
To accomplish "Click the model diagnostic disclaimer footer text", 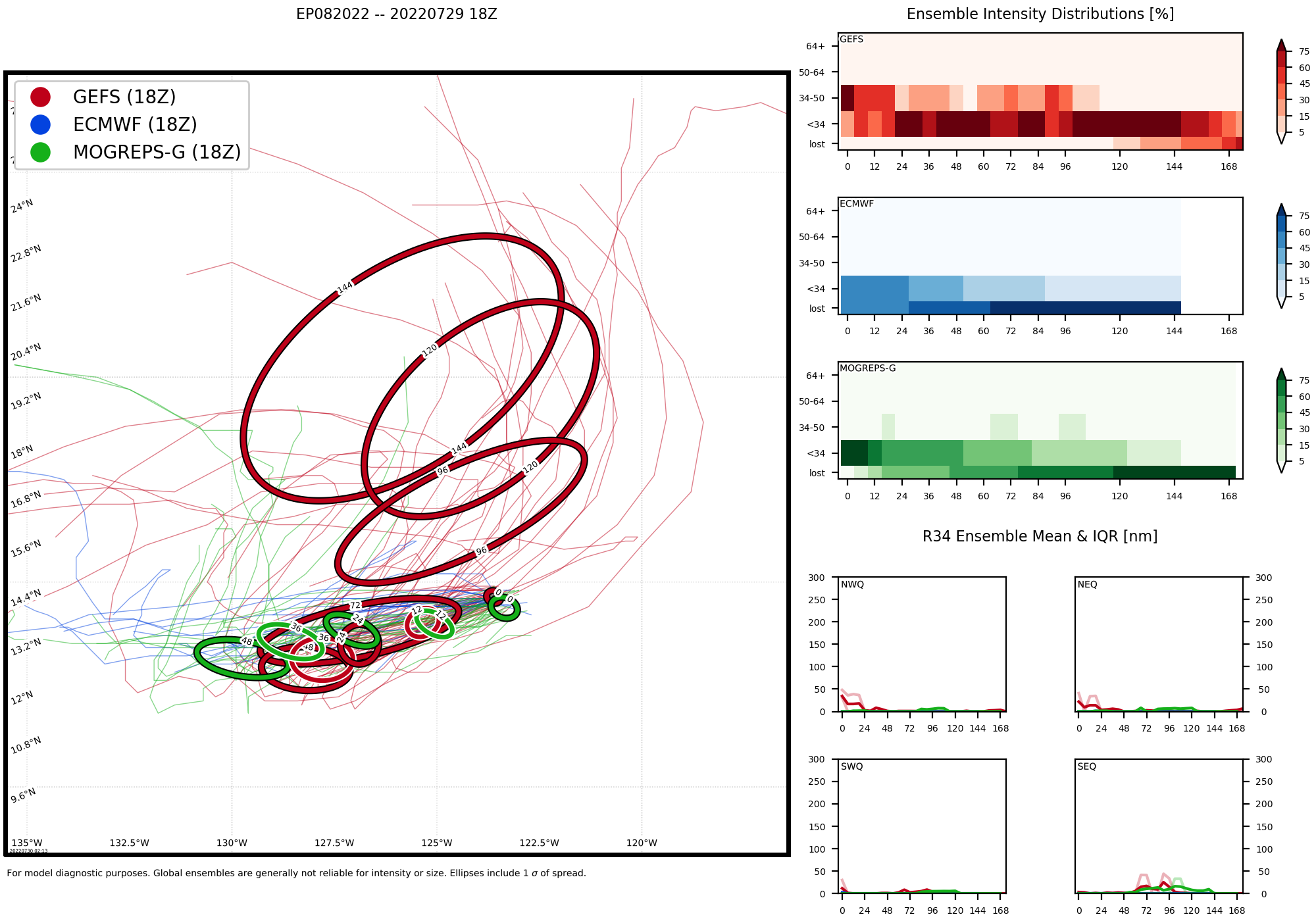I will 296,873.
